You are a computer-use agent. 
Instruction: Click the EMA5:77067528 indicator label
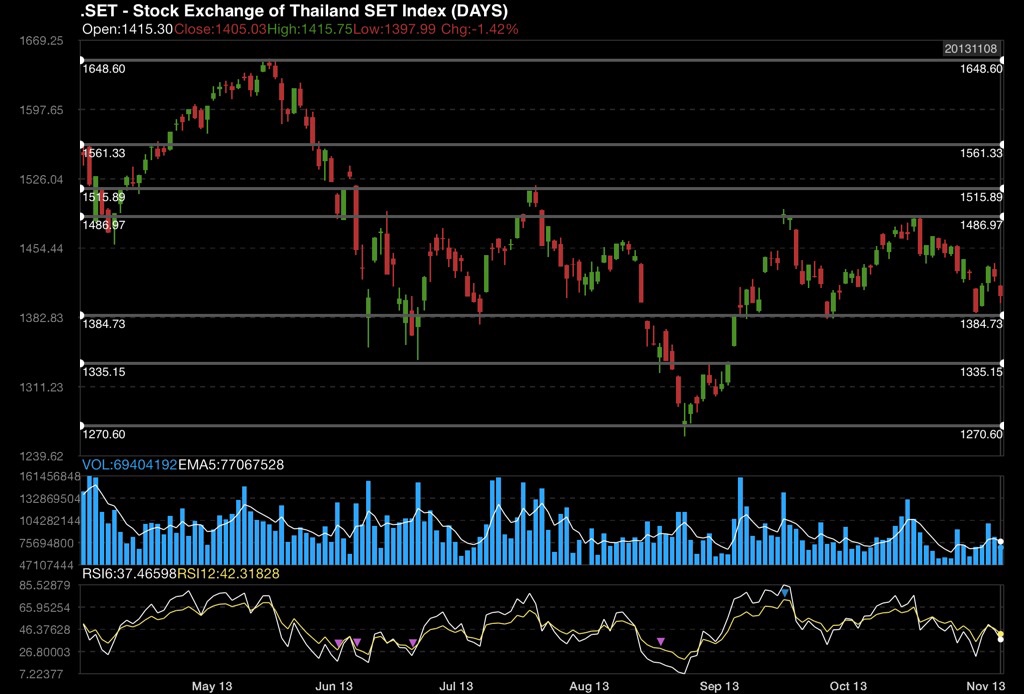tap(231, 465)
